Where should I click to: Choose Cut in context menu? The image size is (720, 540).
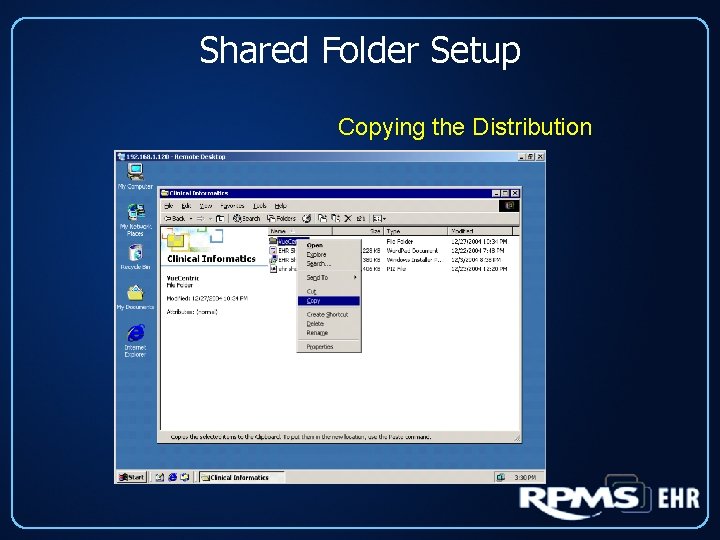[329, 292]
